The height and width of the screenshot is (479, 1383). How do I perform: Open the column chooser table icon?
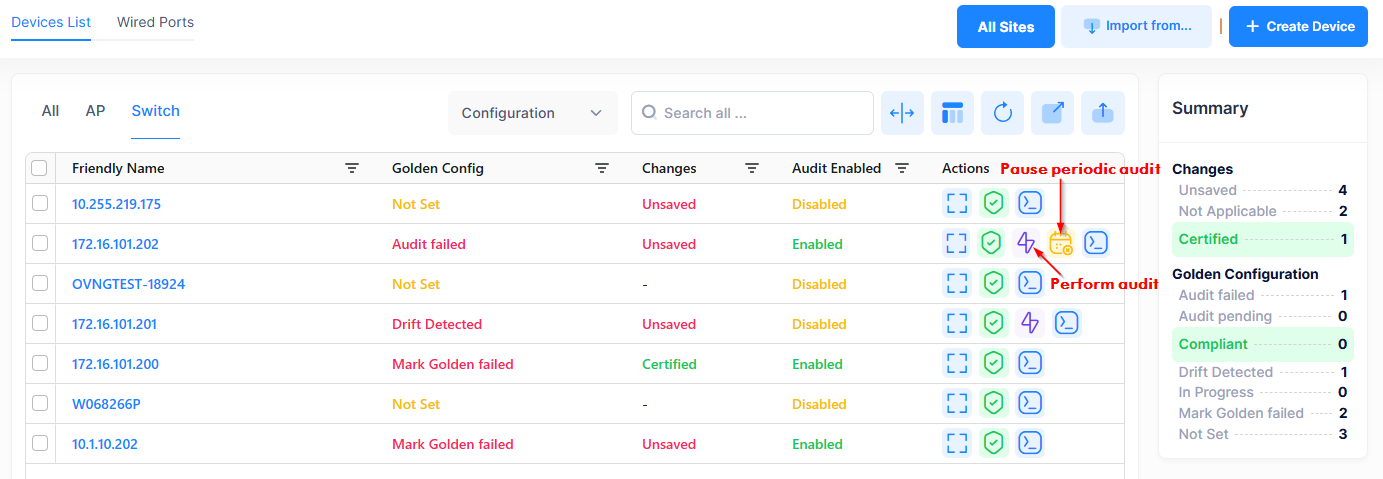(952, 113)
